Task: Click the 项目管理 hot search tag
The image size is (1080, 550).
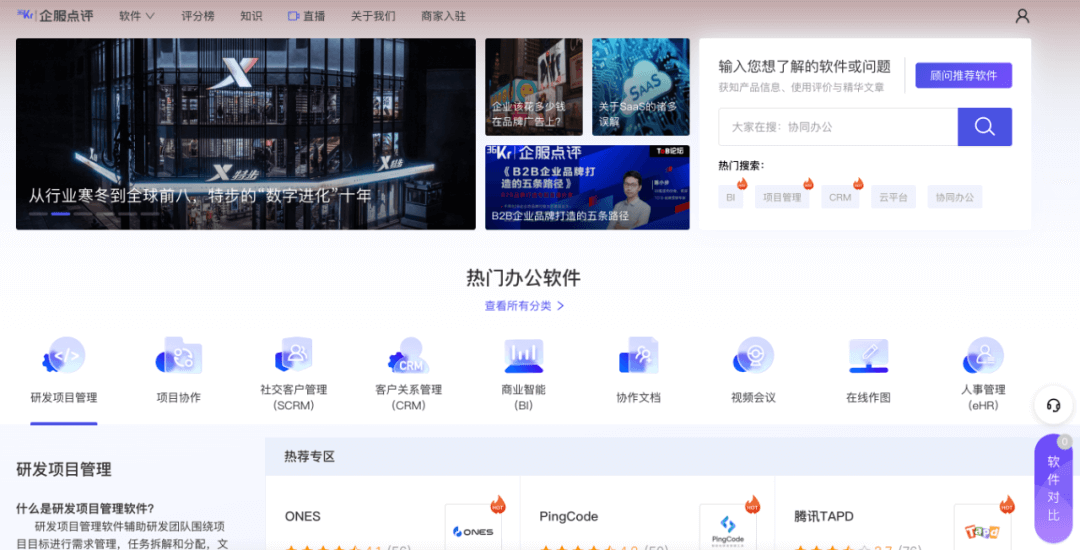Action: [x=782, y=197]
